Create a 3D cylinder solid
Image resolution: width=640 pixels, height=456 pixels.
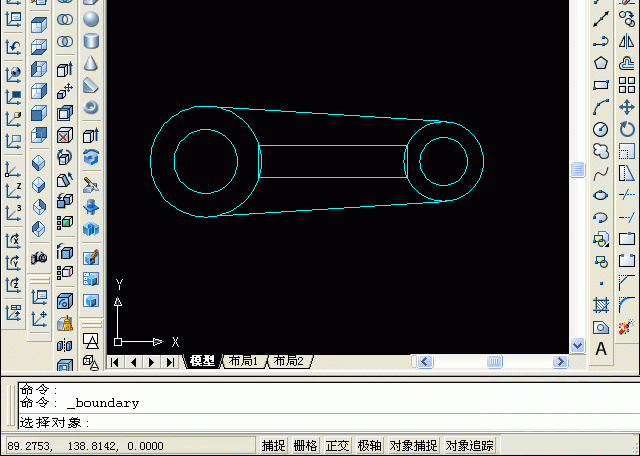pos(91,42)
